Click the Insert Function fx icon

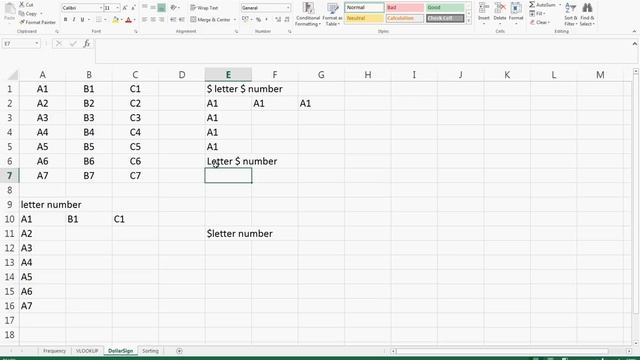pyautogui.click(x=87, y=43)
